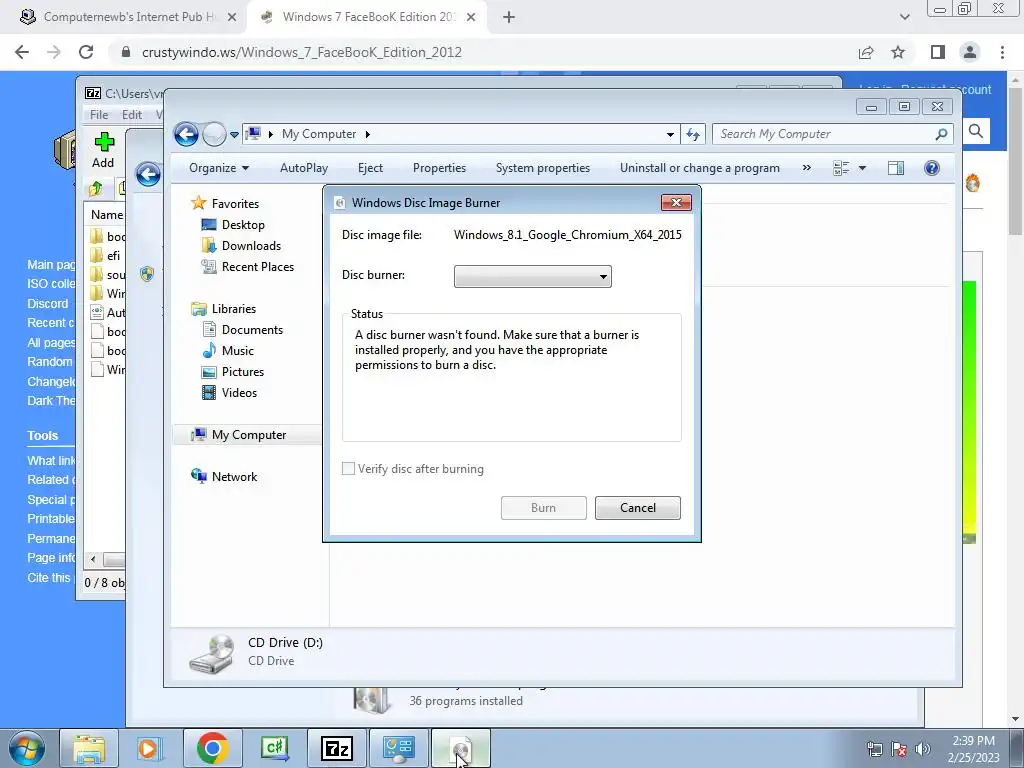Open a new Chrome tab
The width and height of the screenshot is (1024, 768).
(509, 18)
